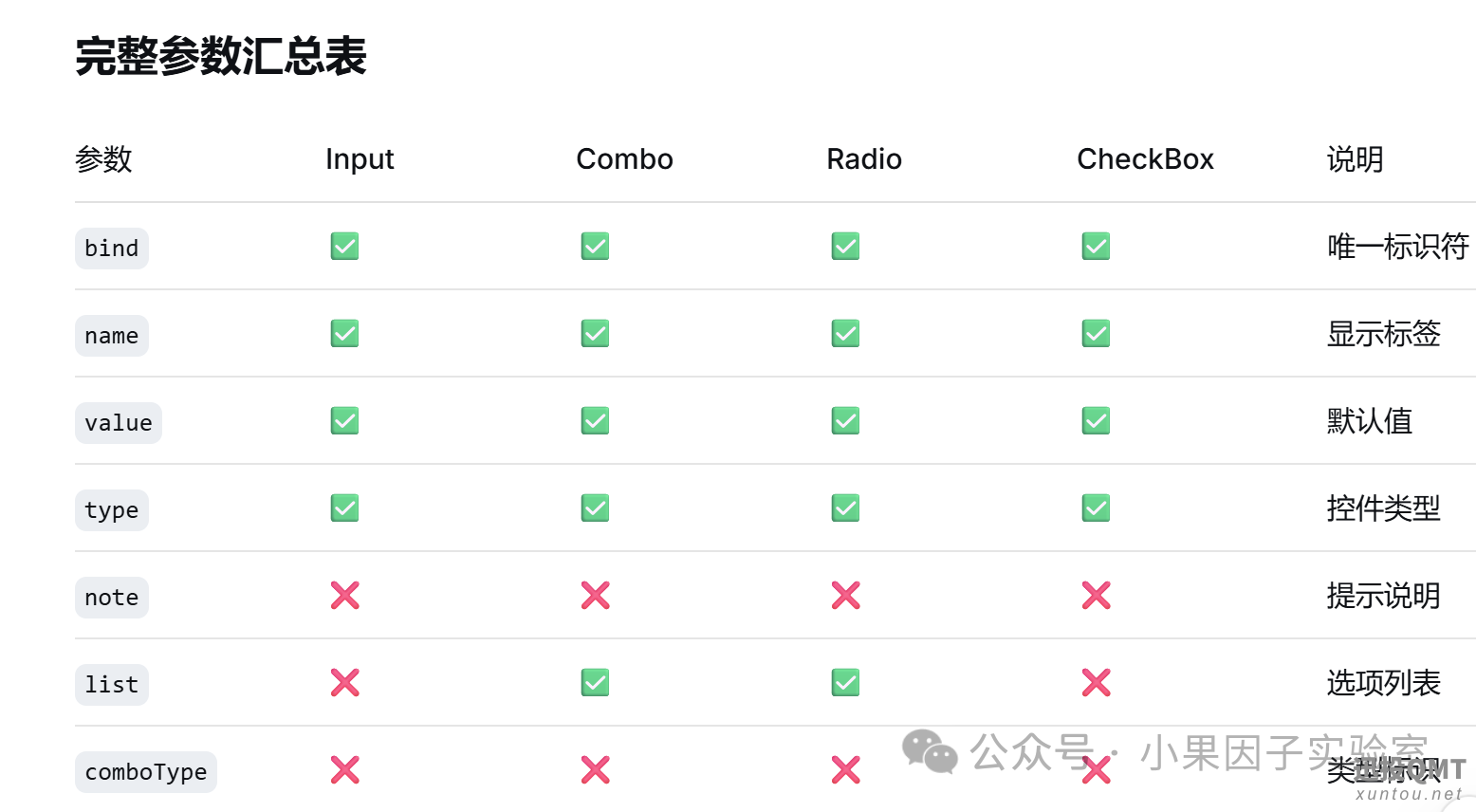
Task: Select the comboType parameter code tag
Action: point(146,772)
